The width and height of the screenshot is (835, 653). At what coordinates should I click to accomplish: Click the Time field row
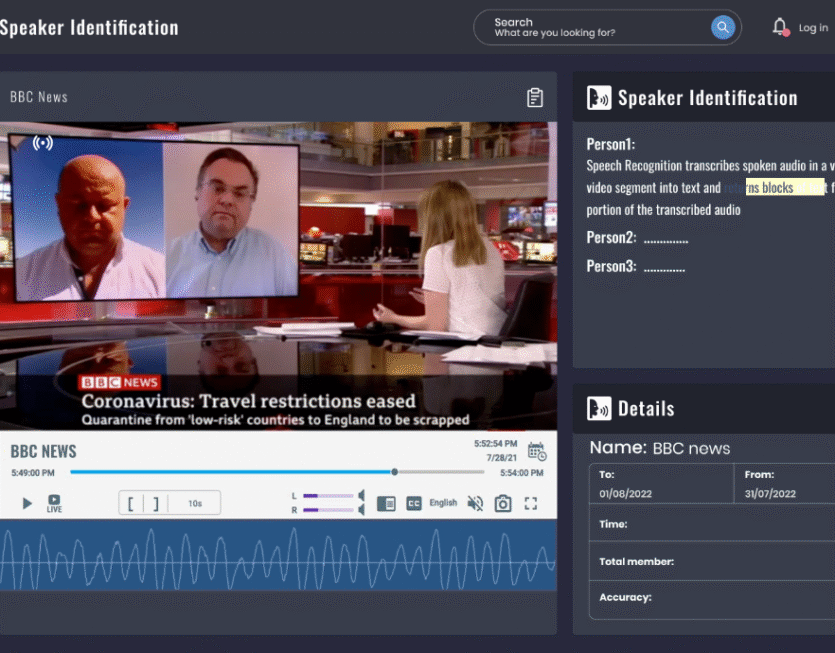point(712,523)
